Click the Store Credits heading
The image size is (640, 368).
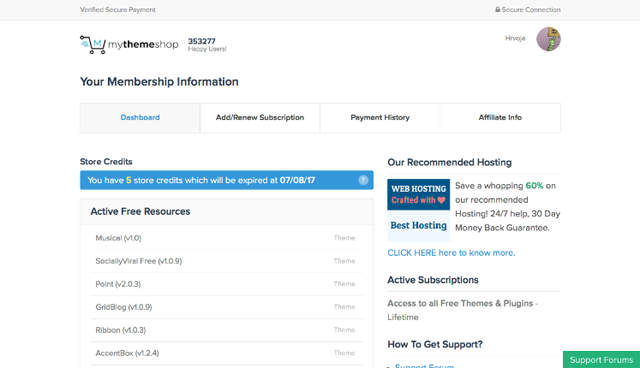(106, 162)
